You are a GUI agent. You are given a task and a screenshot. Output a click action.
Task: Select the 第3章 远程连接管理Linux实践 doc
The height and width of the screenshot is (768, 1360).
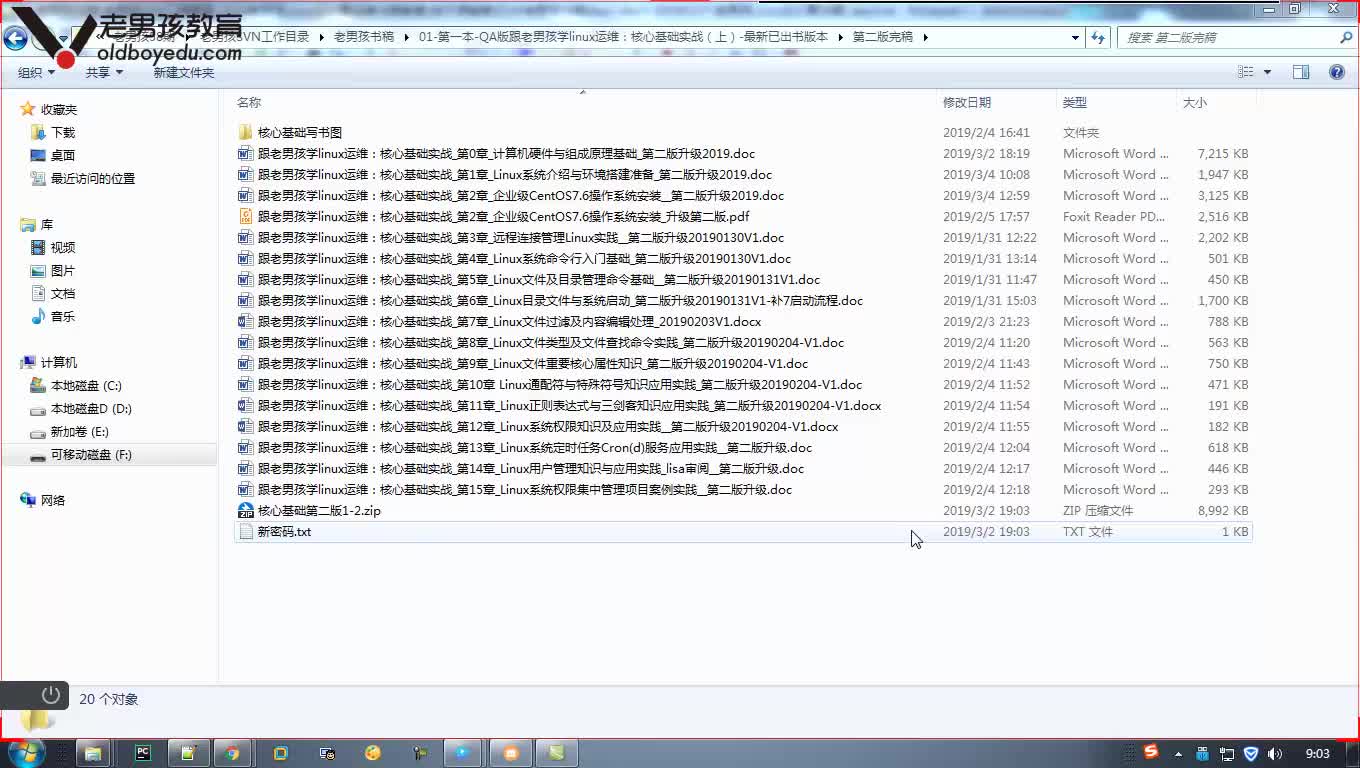click(521, 237)
